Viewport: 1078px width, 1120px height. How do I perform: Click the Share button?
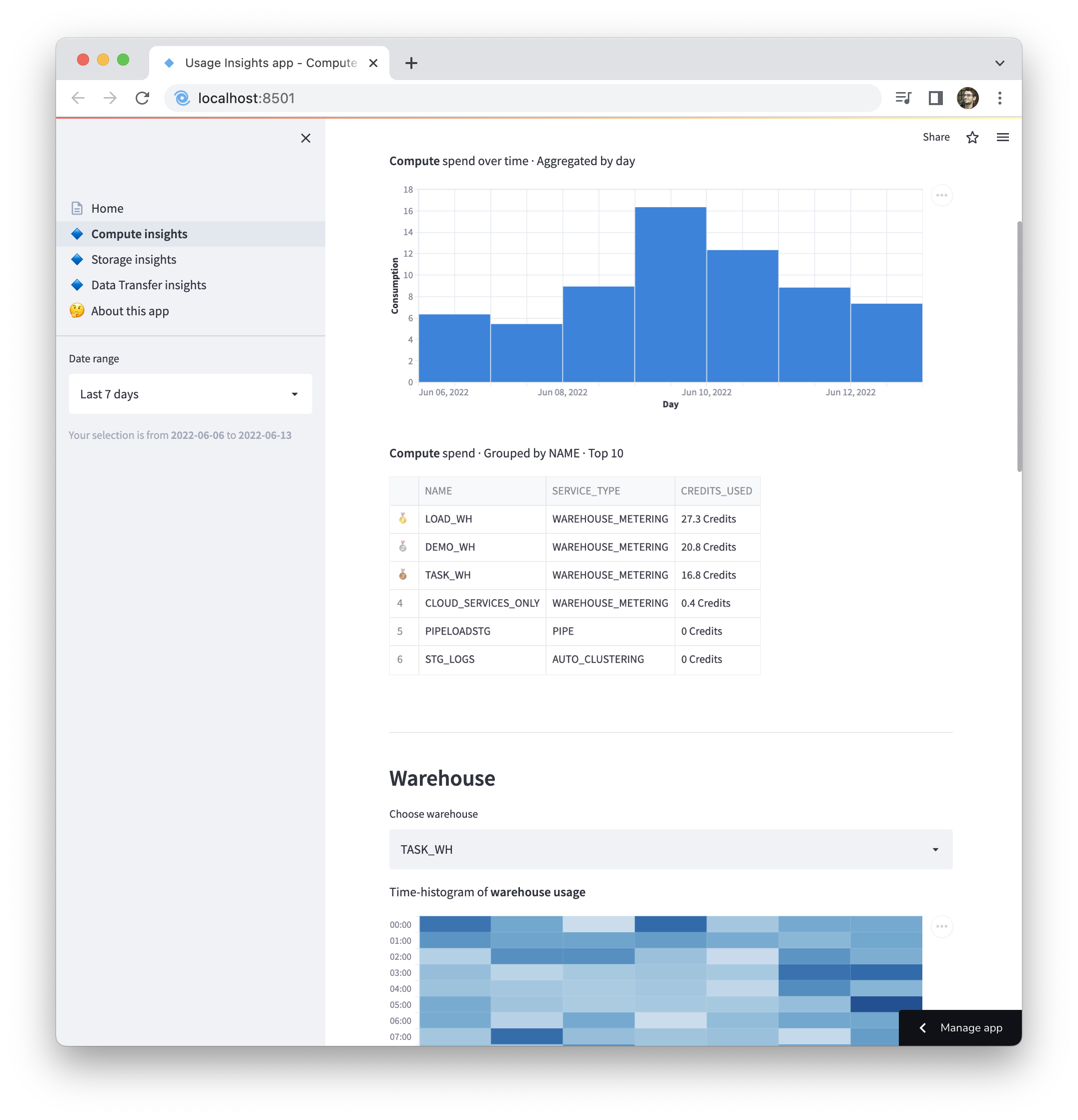tap(936, 137)
